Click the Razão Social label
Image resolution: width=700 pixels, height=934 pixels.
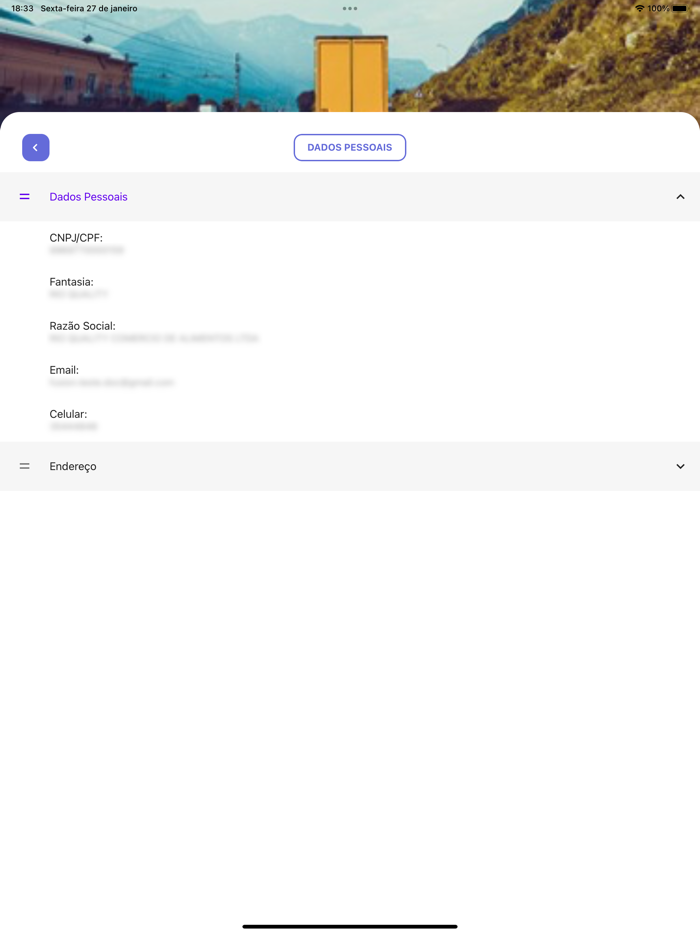82,326
